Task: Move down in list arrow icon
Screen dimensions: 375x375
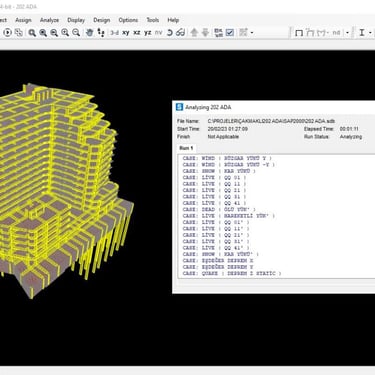Action: coord(205,32)
